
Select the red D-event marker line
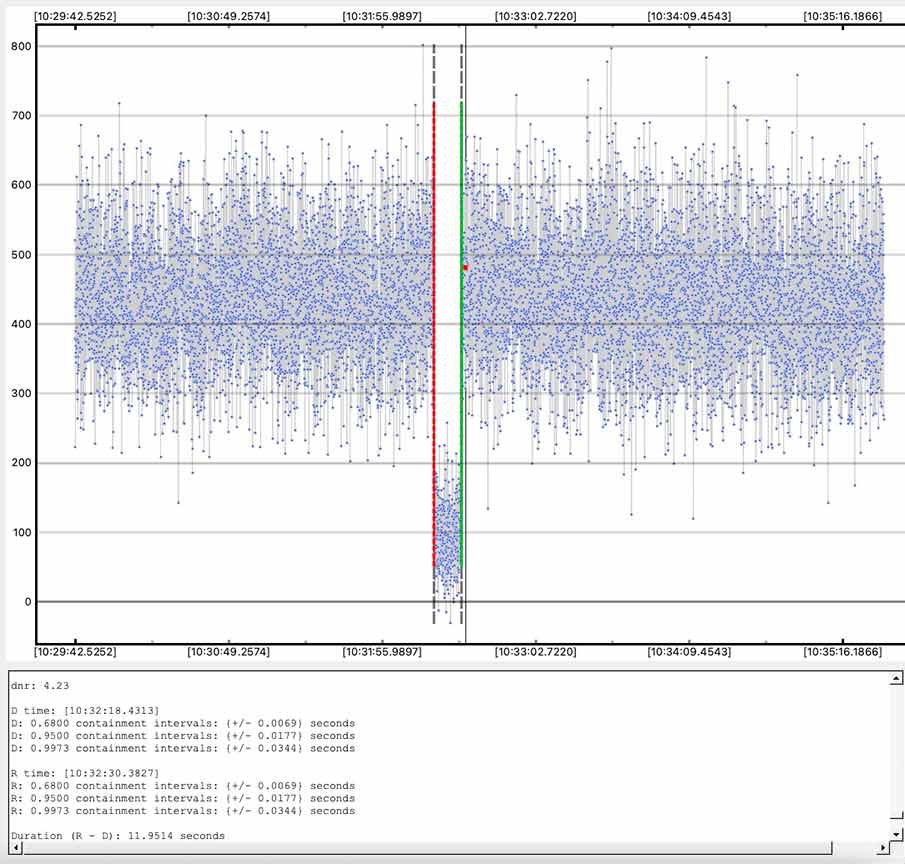pos(434,335)
